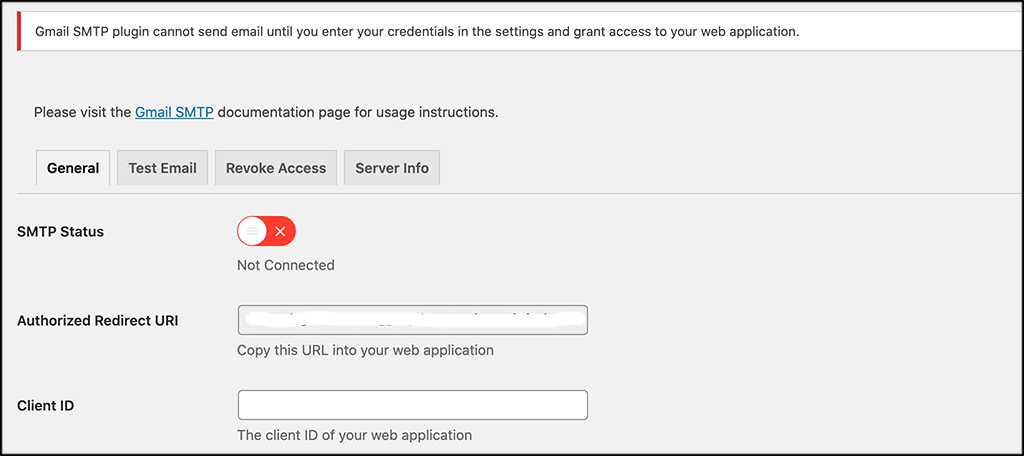Viewport: 1024px width, 456px height.
Task: Click the 'Copy this URL into your web application' hint
Action: pyautogui.click(x=366, y=350)
